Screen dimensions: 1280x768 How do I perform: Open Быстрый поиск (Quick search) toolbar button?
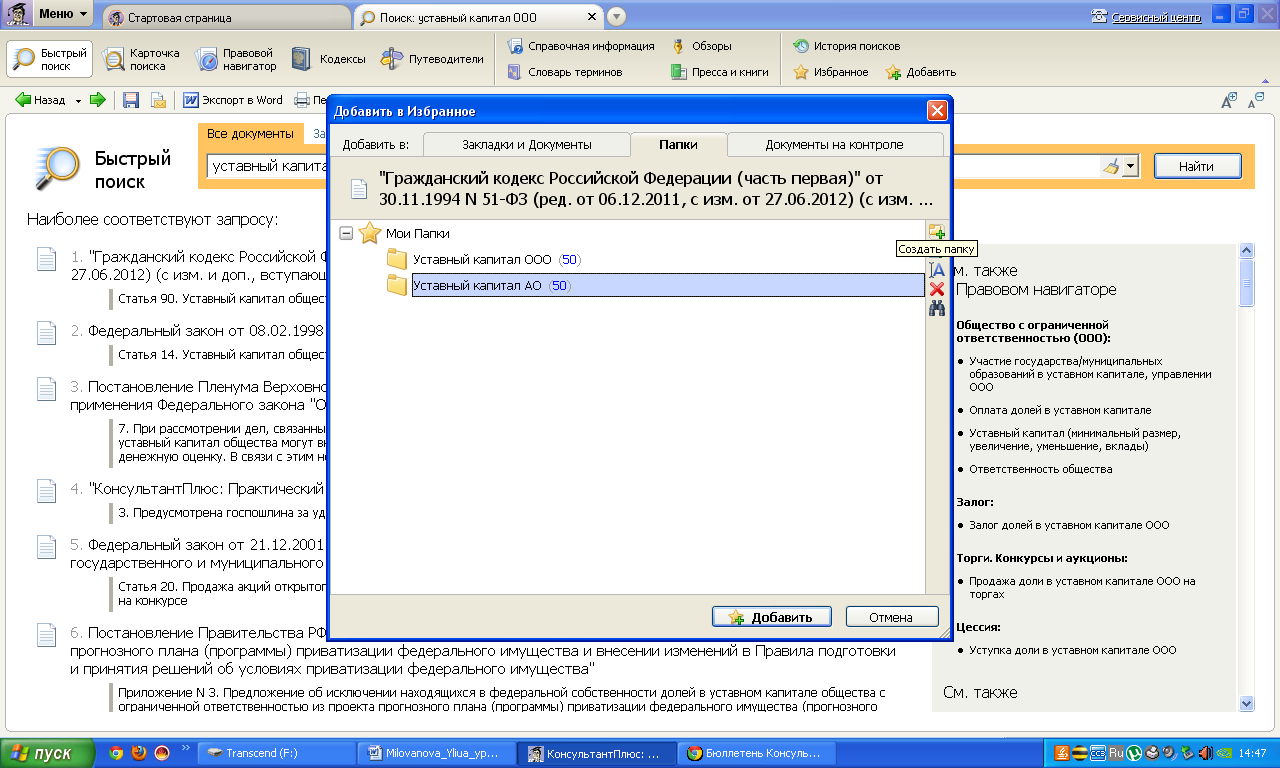pyautogui.click(x=50, y=59)
